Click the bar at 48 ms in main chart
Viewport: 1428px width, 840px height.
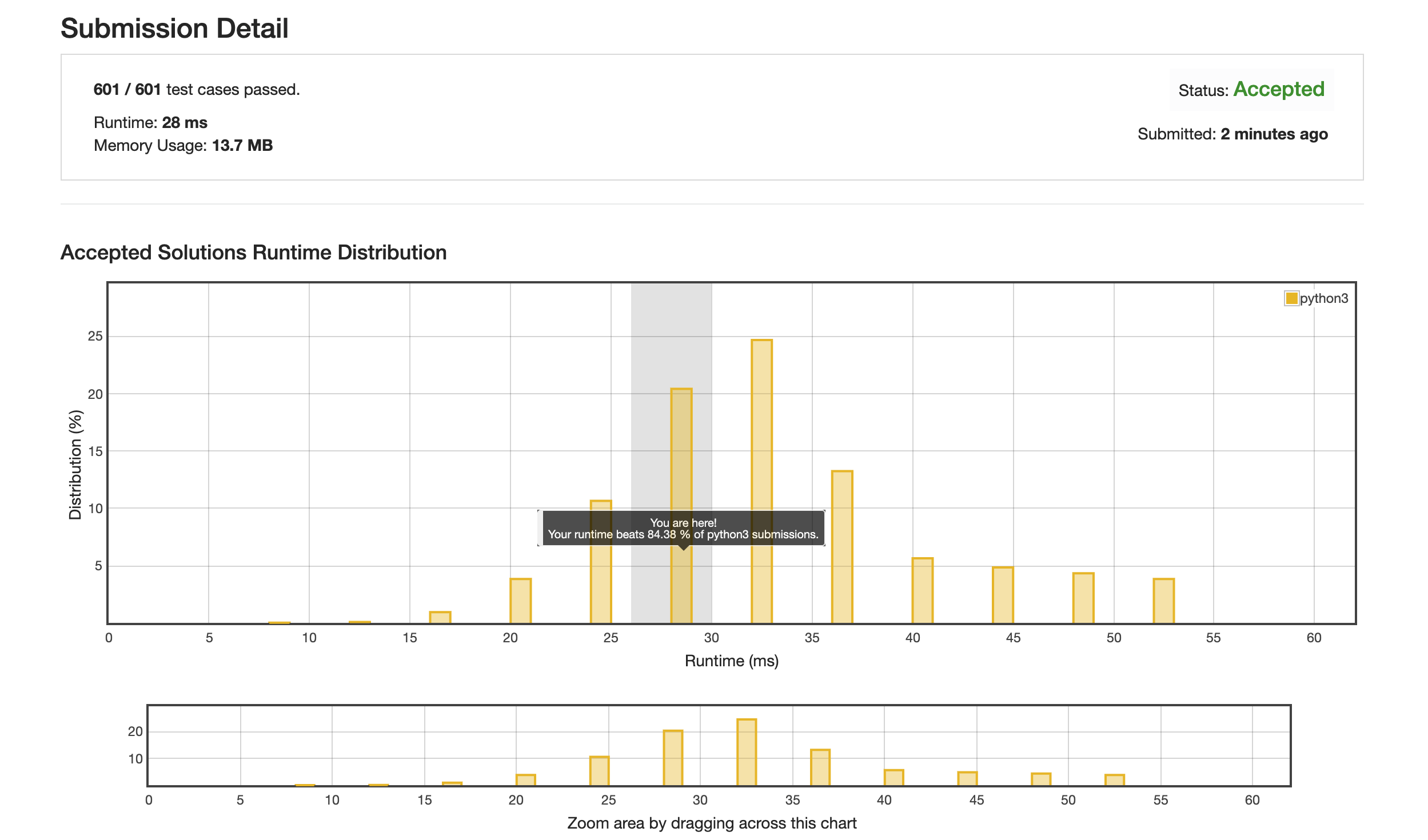[x=1083, y=597]
